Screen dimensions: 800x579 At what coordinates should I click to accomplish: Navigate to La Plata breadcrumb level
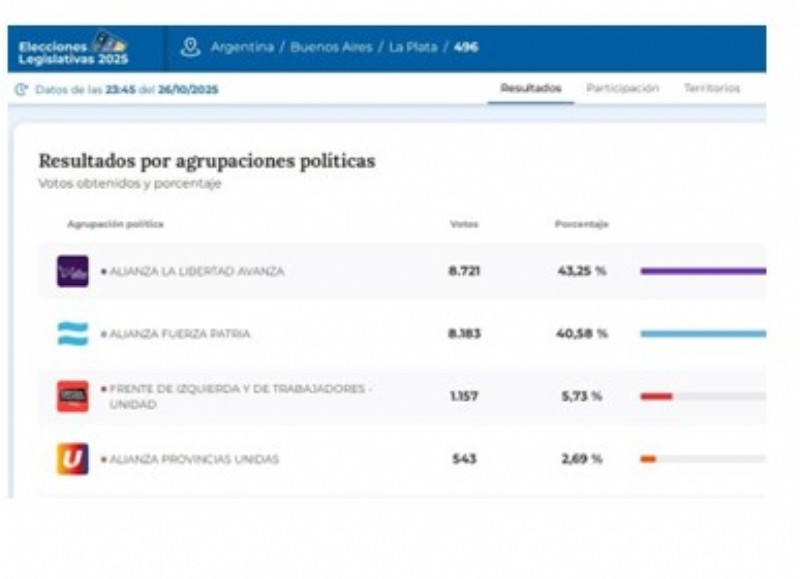[413, 47]
